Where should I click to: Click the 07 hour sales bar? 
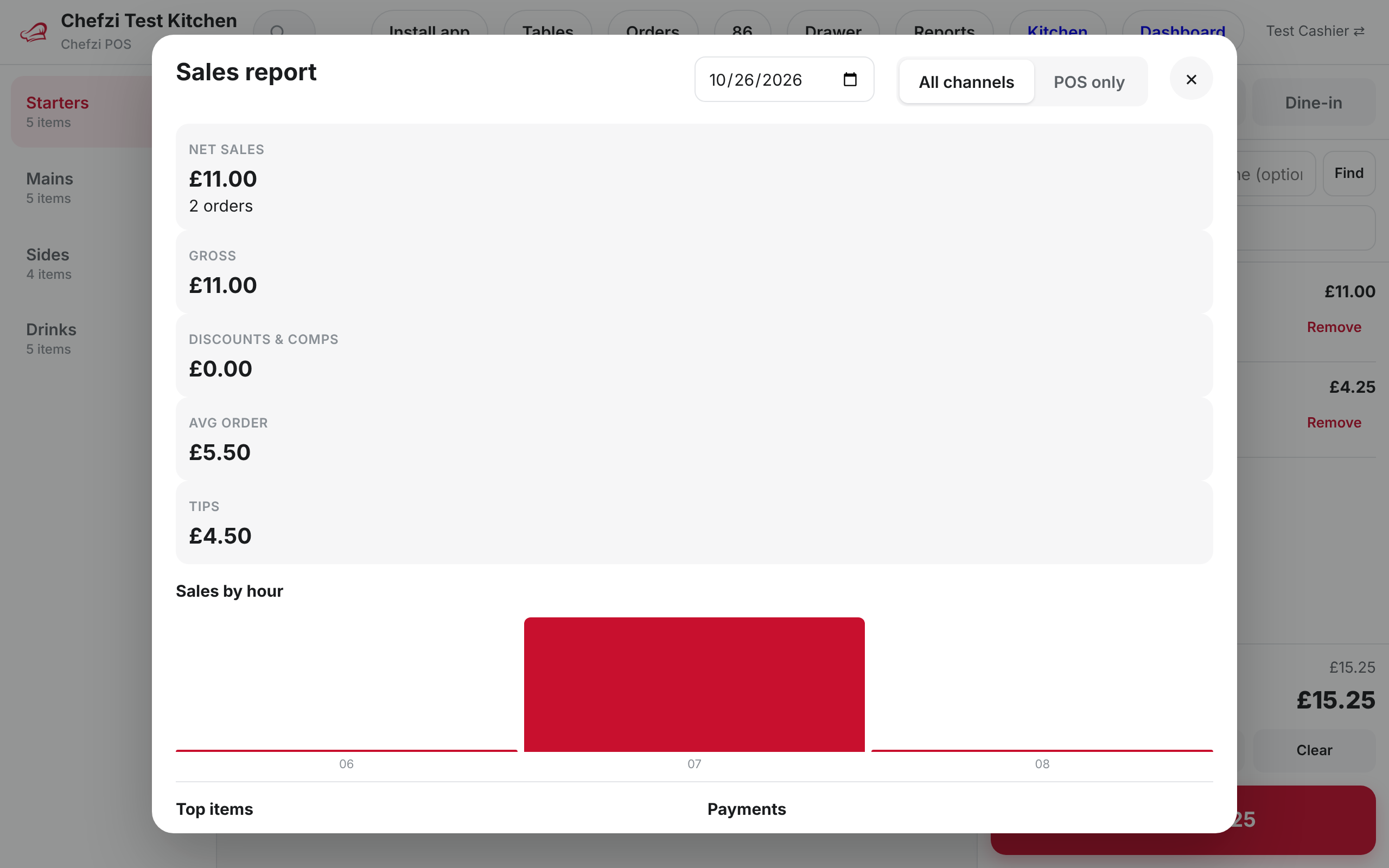point(694,684)
